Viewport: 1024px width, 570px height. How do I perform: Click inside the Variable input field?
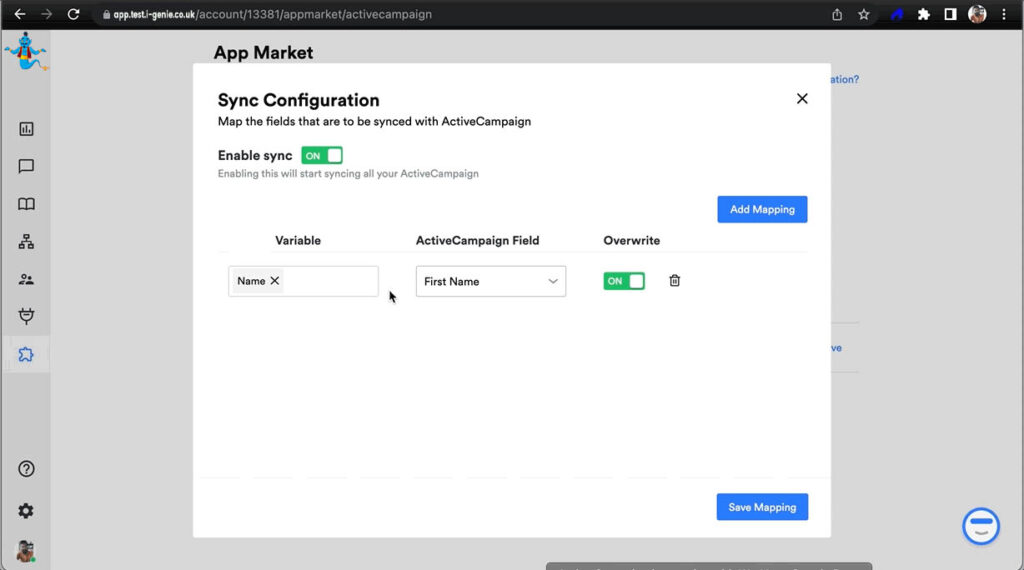coord(330,281)
